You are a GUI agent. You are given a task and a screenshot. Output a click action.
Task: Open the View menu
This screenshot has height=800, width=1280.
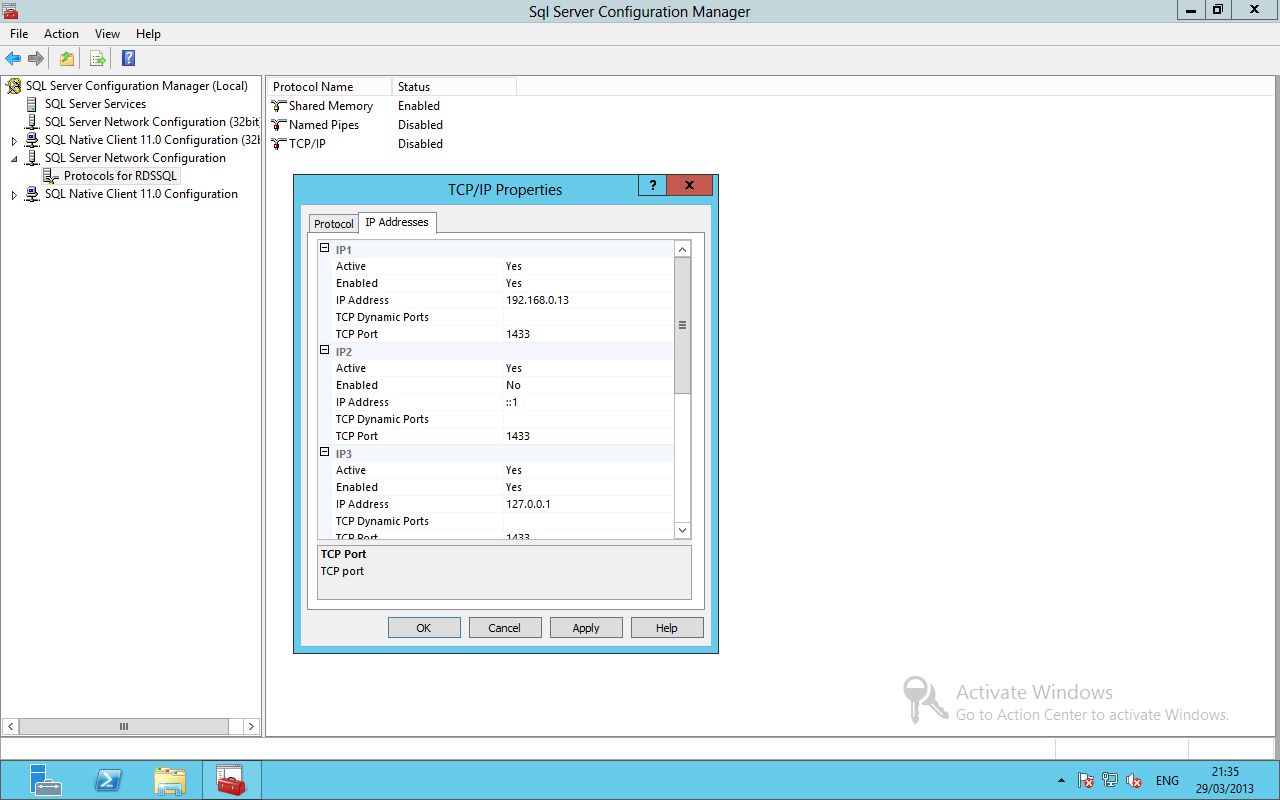108,34
